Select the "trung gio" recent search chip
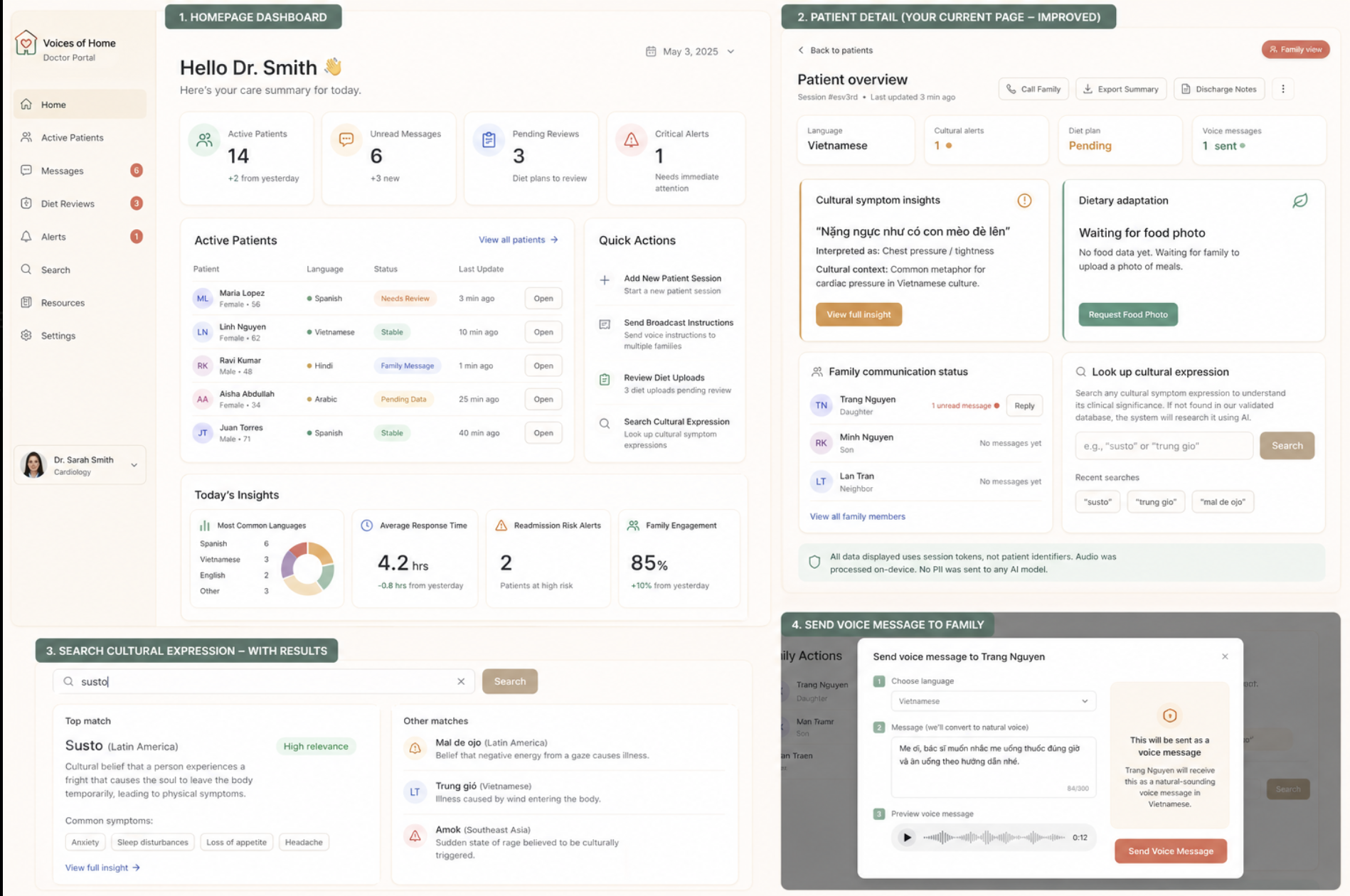The width and height of the screenshot is (1350, 896). pyautogui.click(x=1156, y=502)
